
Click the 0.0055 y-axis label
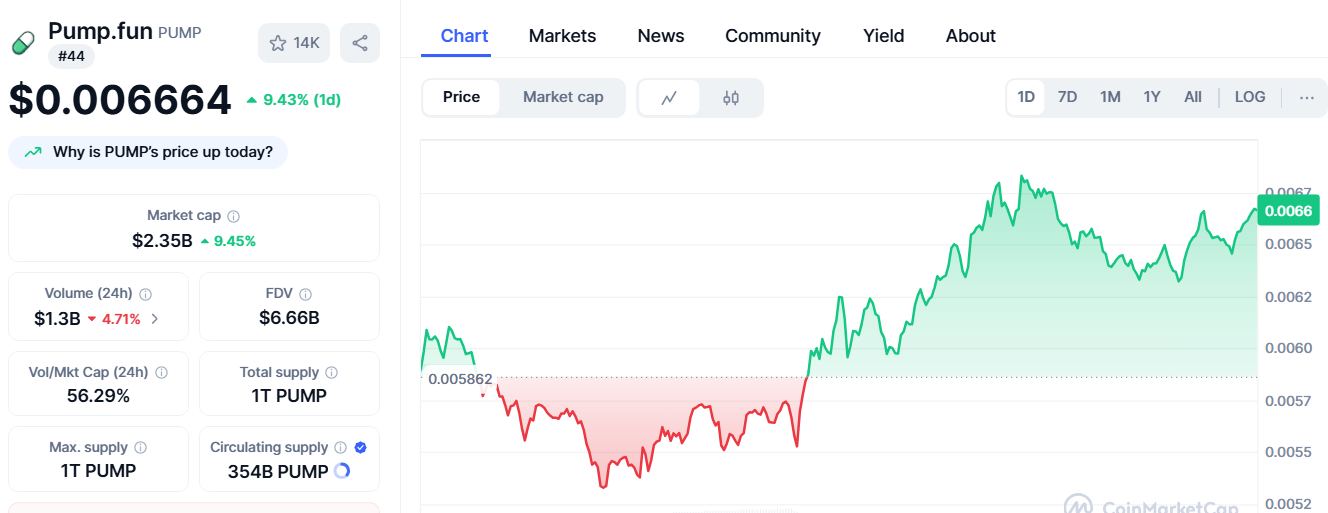[1289, 452]
